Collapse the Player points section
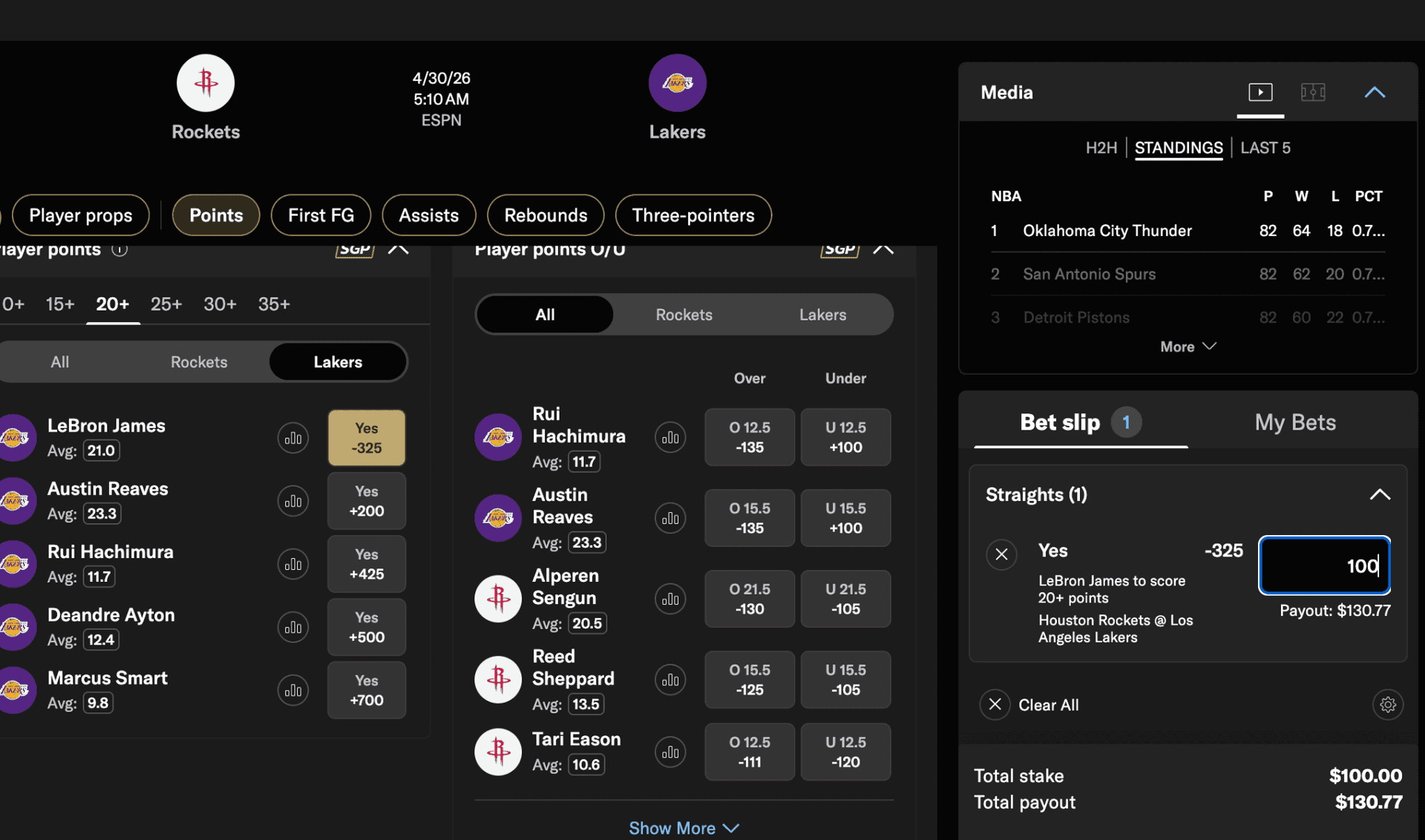1425x840 pixels. [399, 249]
